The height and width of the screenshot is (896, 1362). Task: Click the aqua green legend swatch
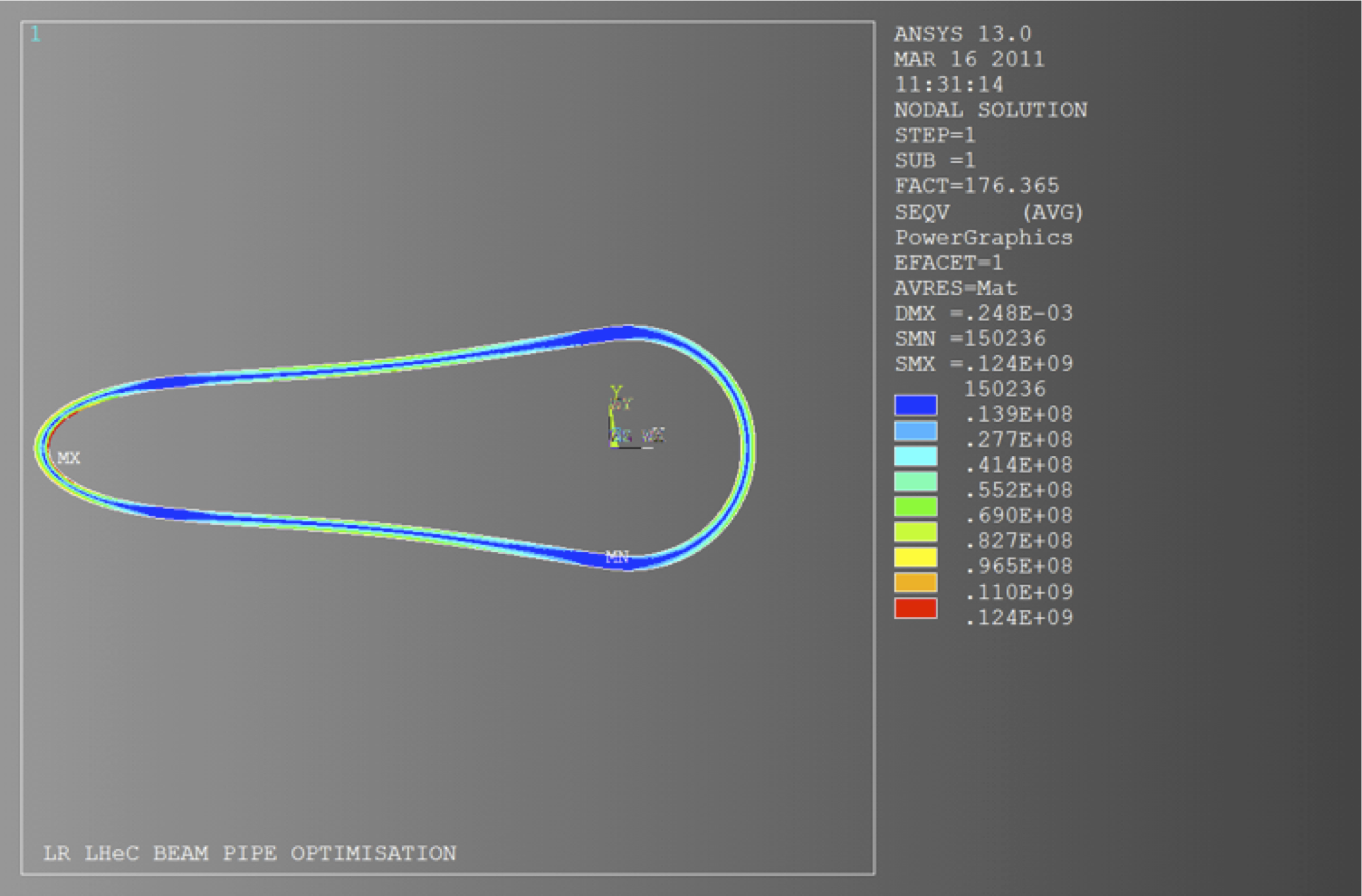tap(916, 481)
